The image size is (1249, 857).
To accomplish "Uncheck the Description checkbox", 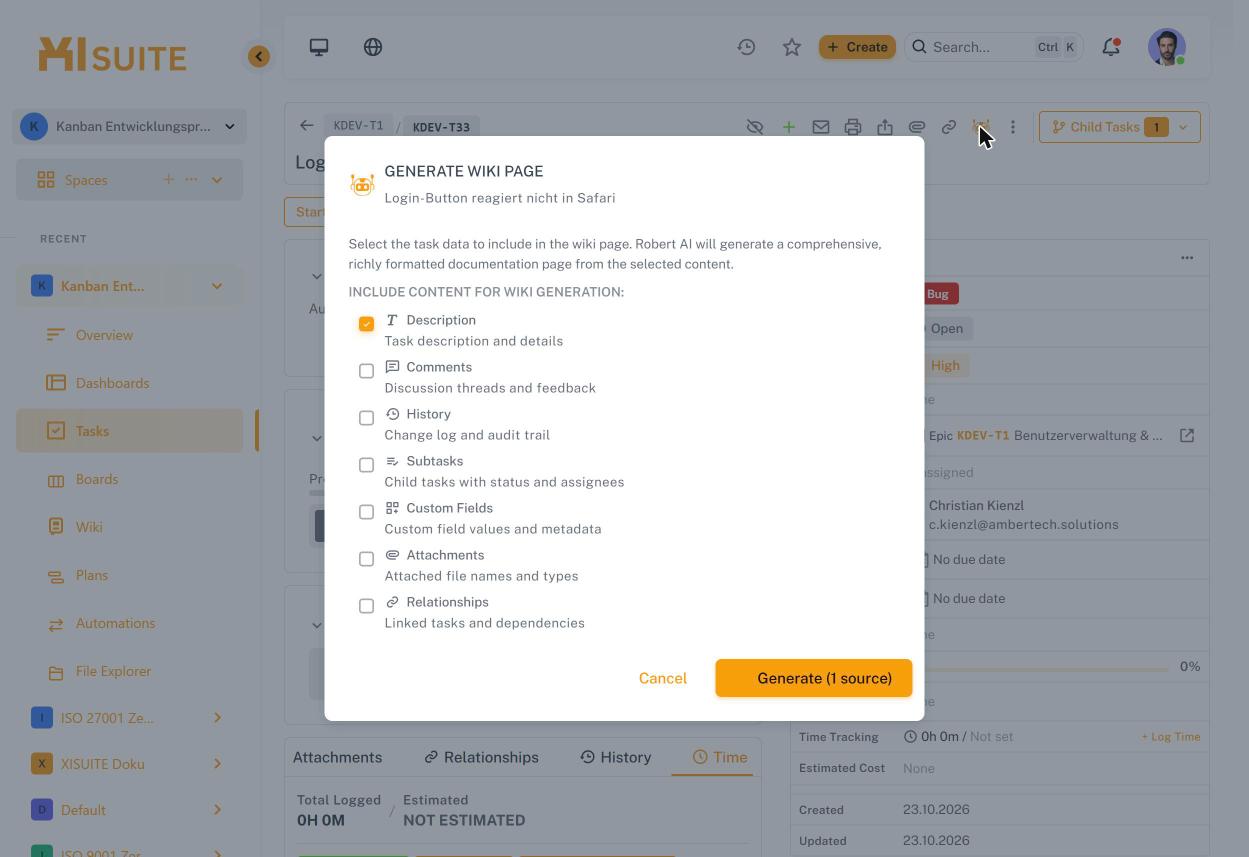I will 367,324.
